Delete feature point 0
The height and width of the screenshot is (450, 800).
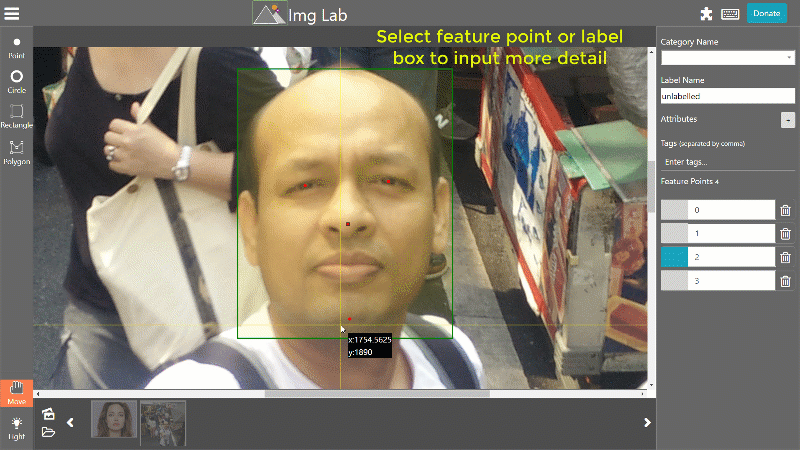pyautogui.click(x=785, y=210)
